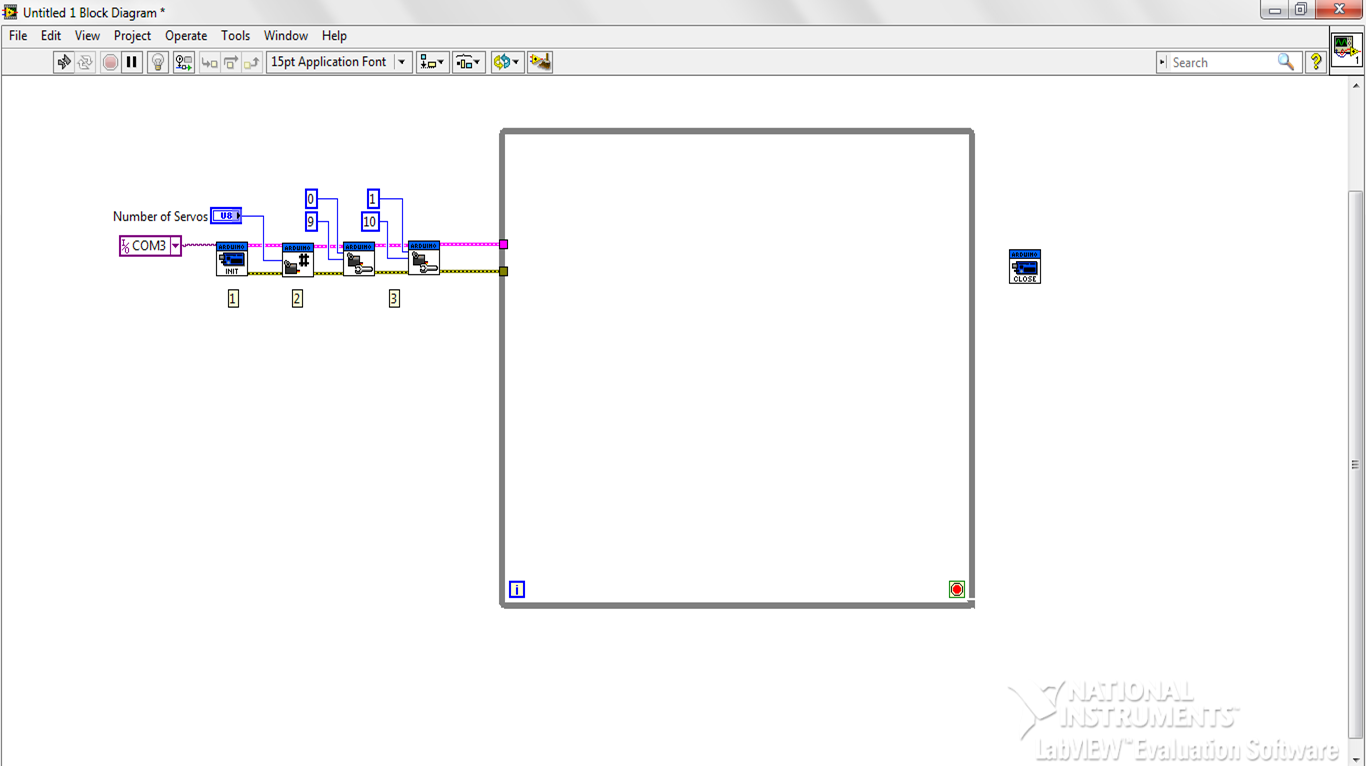Open the Align Objects dropdown
This screenshot has height=766, width=1366.
(432, 61)
